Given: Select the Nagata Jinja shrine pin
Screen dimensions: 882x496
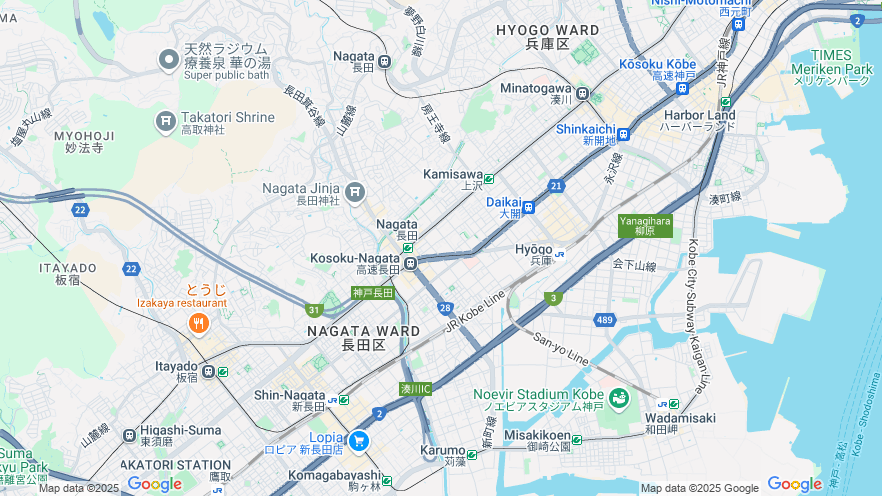Looking at the screenshot, I should pyautogui.click(x=355, y=193).
